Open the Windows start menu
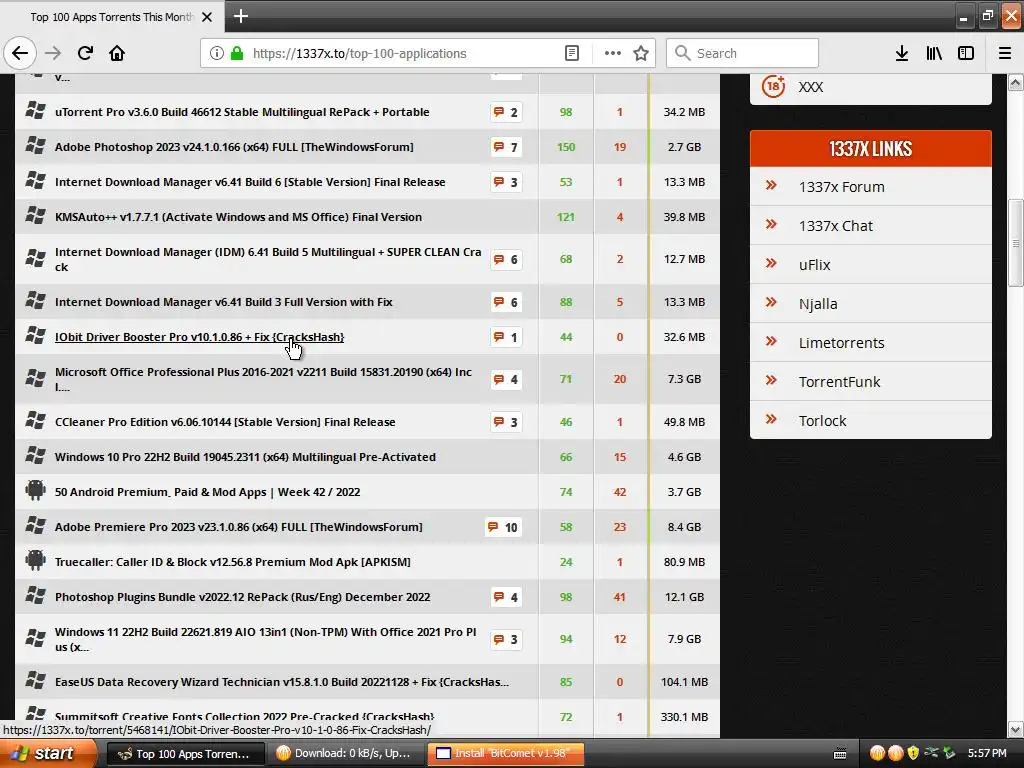Image resolution: width=1024 pixels, height=768 pixels. click(47, 754)
